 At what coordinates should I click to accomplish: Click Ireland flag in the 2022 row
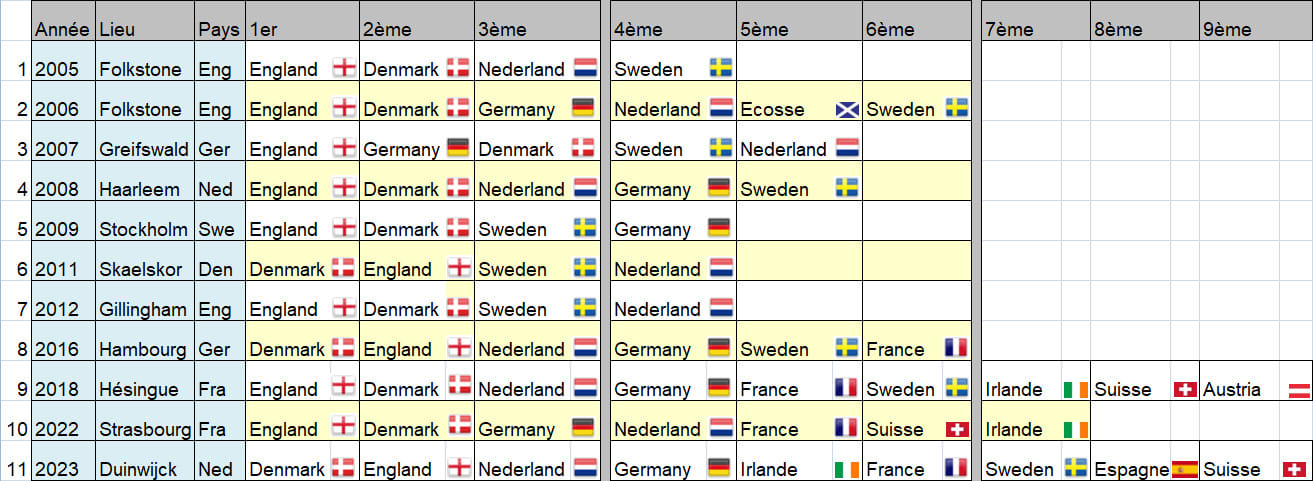point(1076,428)
